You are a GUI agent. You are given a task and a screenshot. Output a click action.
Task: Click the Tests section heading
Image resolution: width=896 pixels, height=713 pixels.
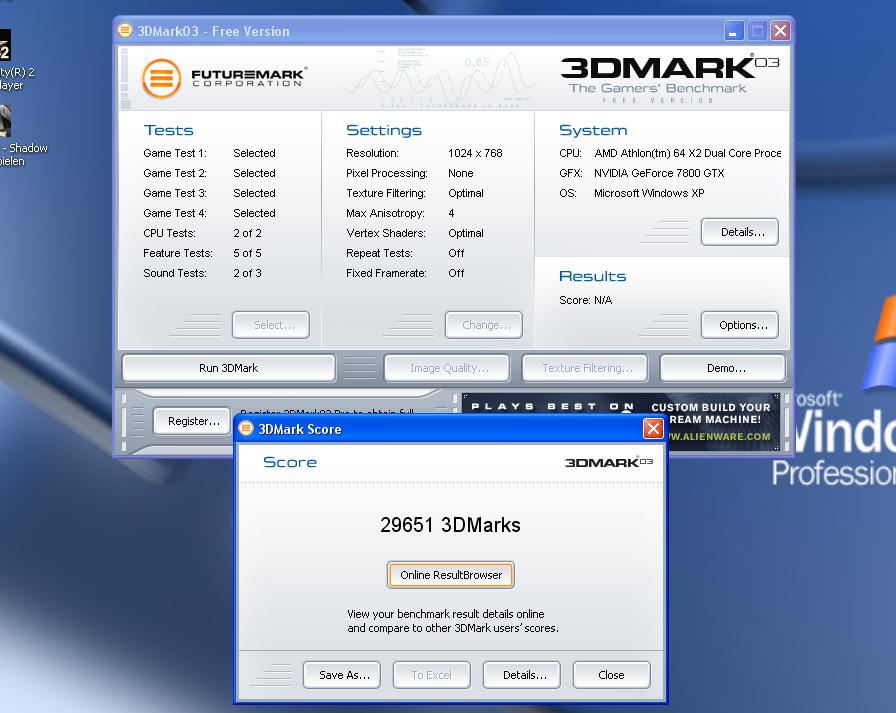169,130
